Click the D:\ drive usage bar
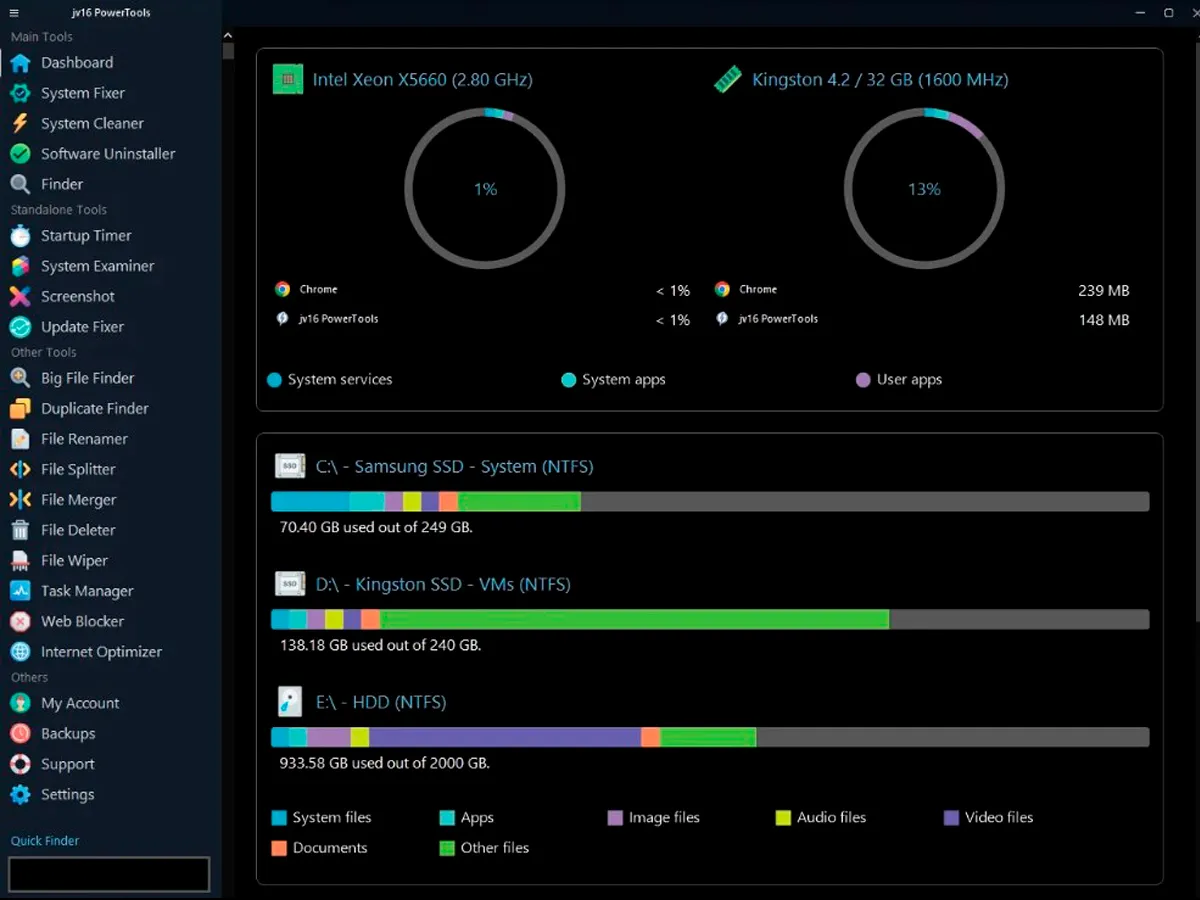This screenshot has width=1200, height=900. [x=710, y=620]
